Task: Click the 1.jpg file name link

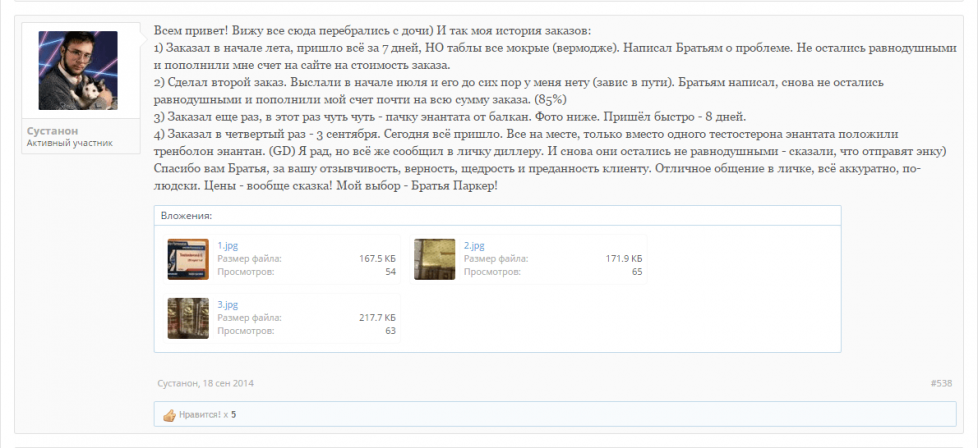Action: coord(227,245)
